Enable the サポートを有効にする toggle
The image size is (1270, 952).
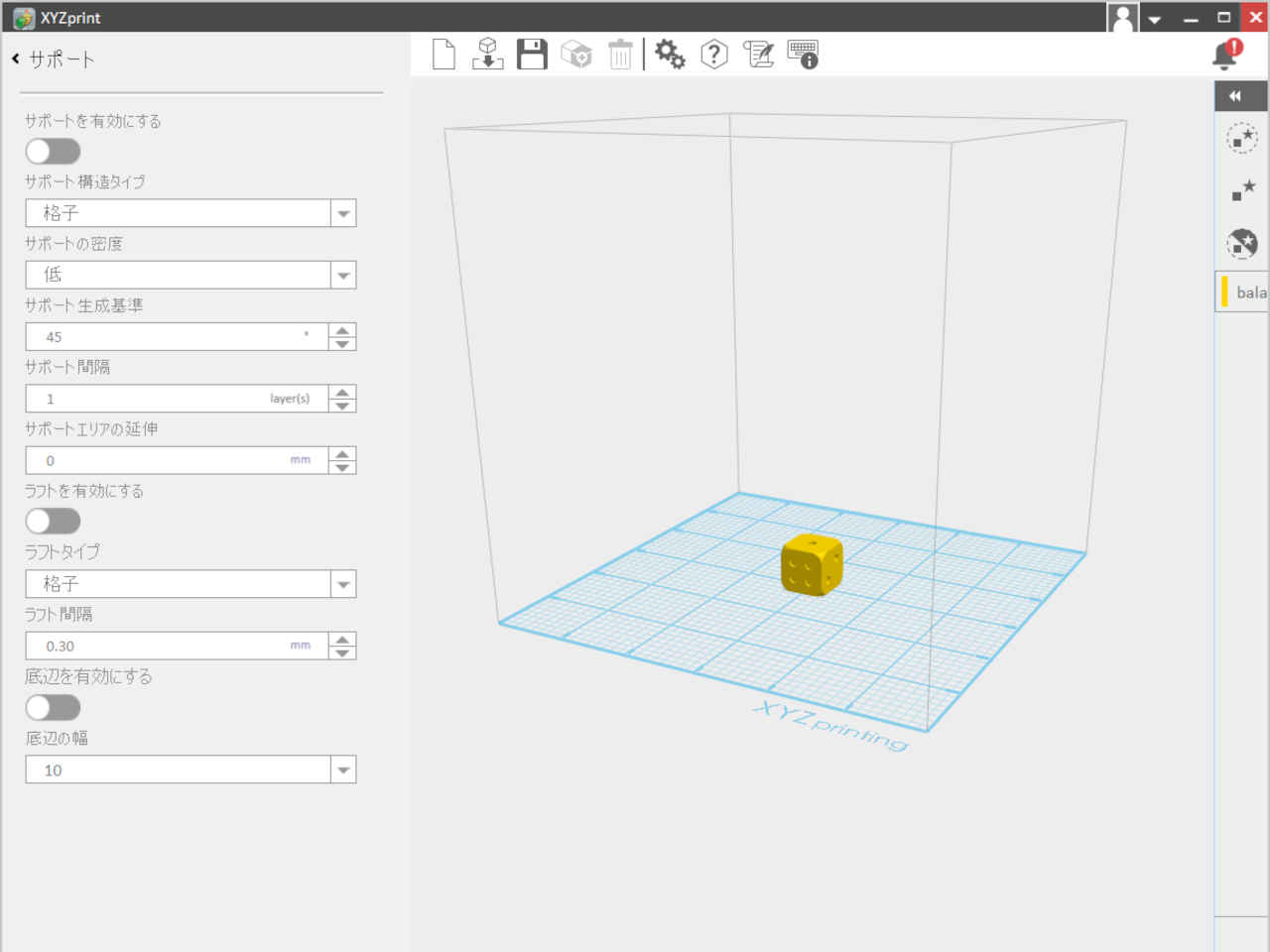click(53, 151)
